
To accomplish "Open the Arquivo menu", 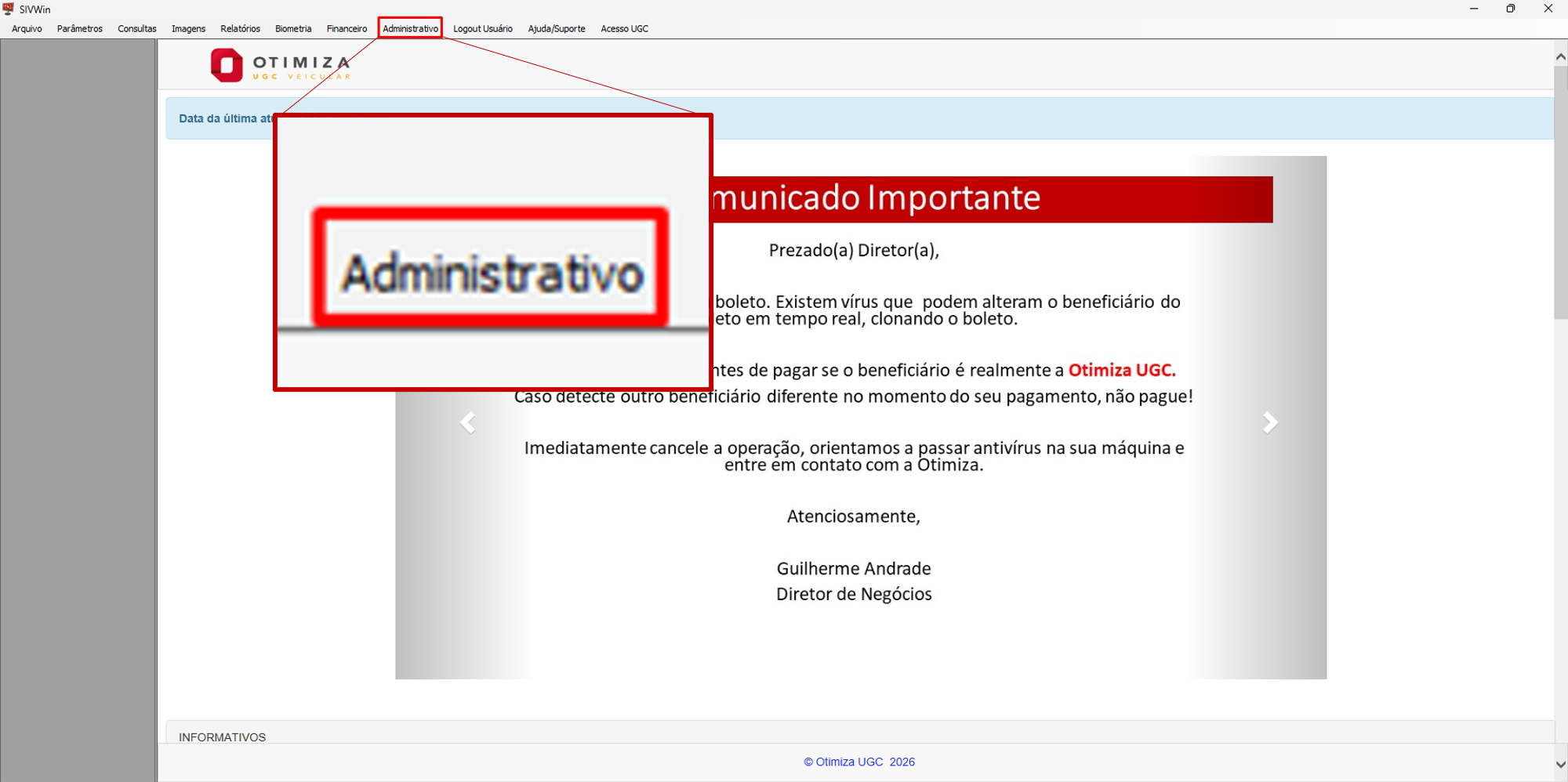I will pyautogui.click(x=27, y=29).
